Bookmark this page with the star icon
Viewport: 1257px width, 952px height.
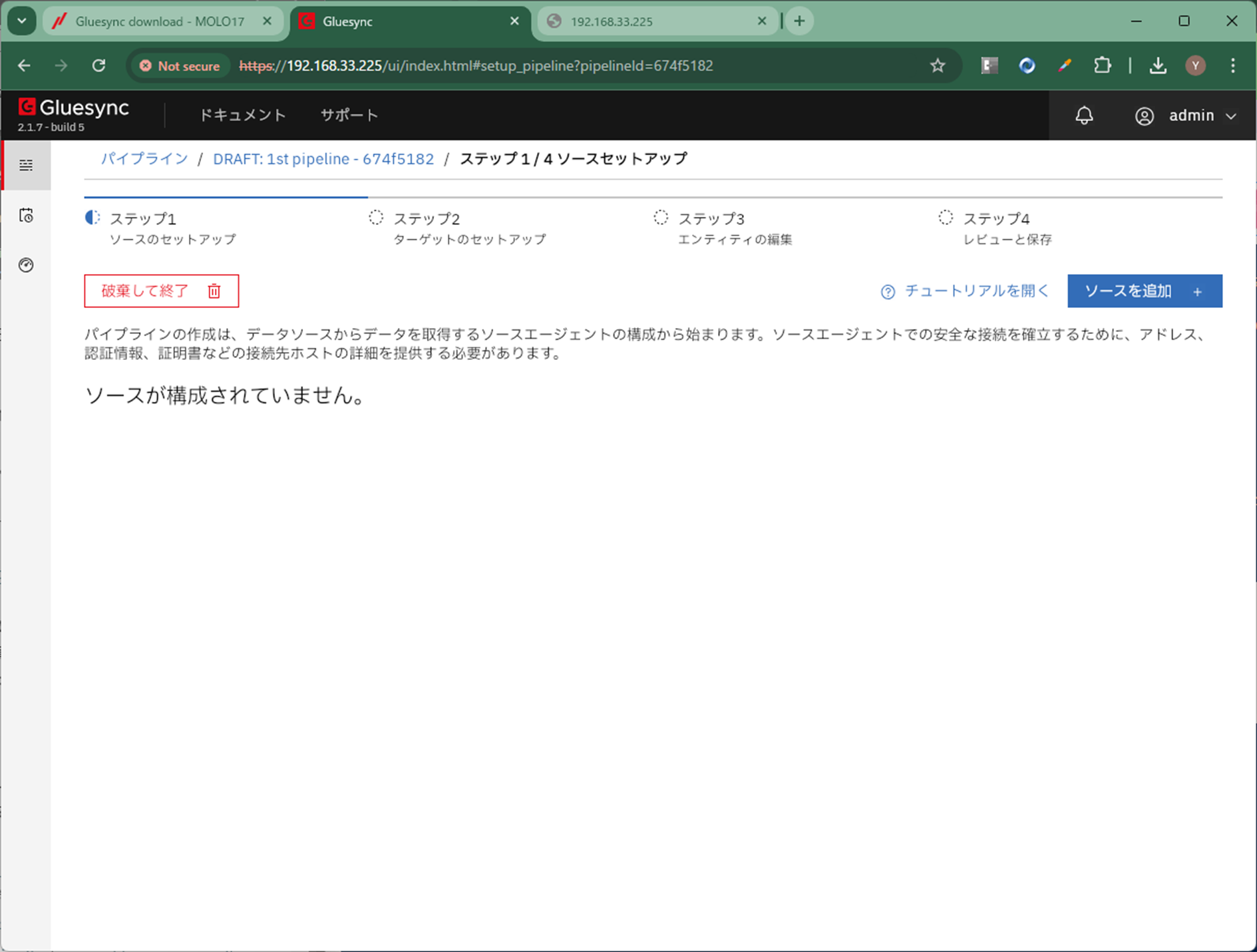point(937,66)
